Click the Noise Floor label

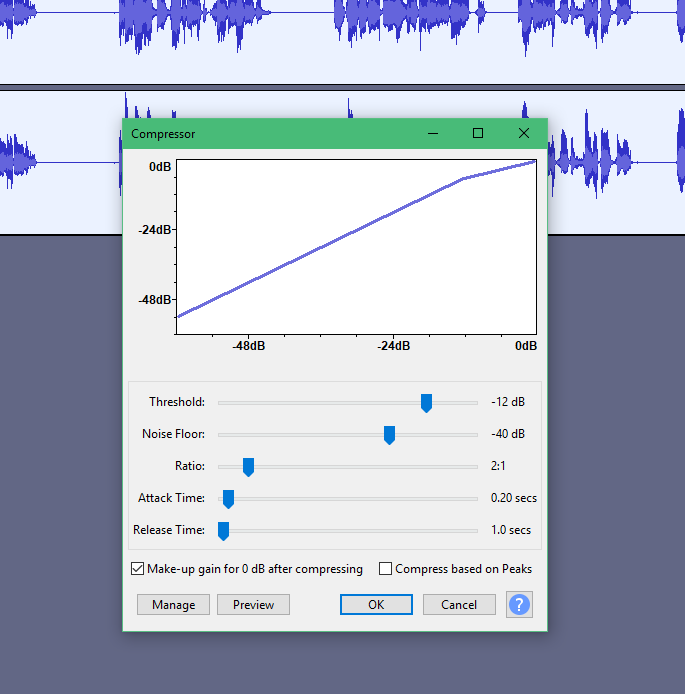pos(173,434)
